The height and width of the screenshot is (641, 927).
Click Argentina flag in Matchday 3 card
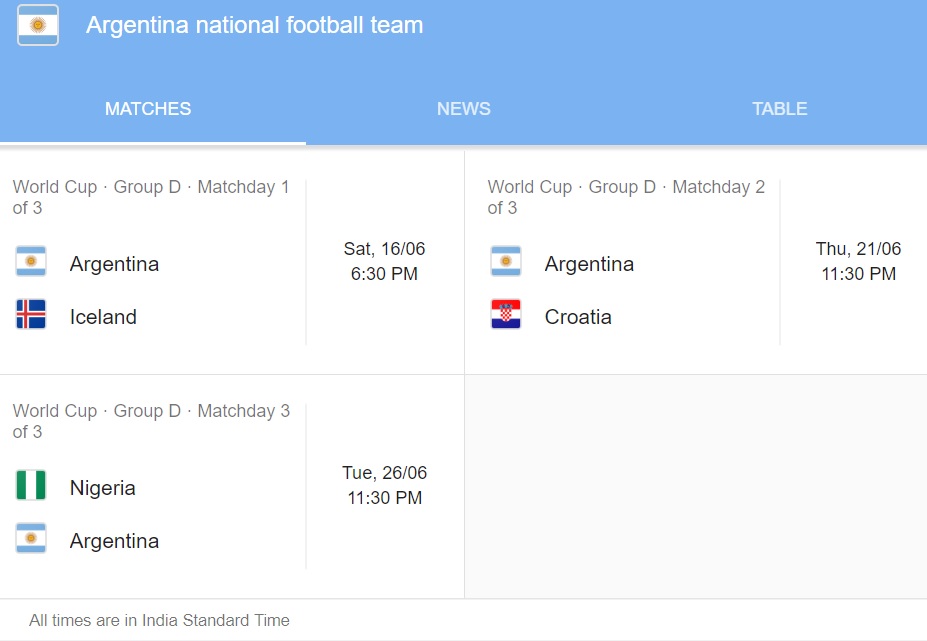31,538
